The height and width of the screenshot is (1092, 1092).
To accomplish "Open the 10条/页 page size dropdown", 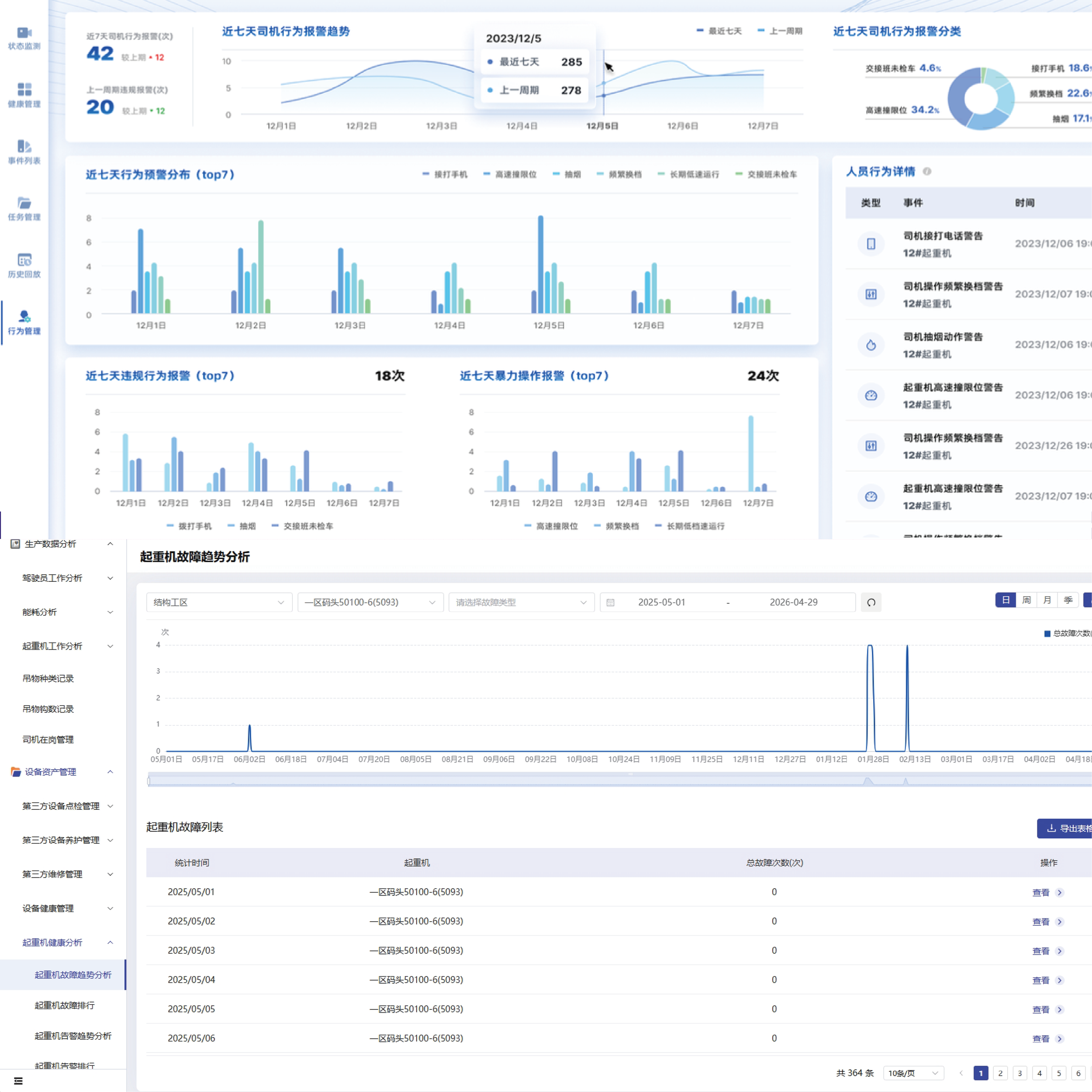I will pyautogui.click(x=913, y=1073).
